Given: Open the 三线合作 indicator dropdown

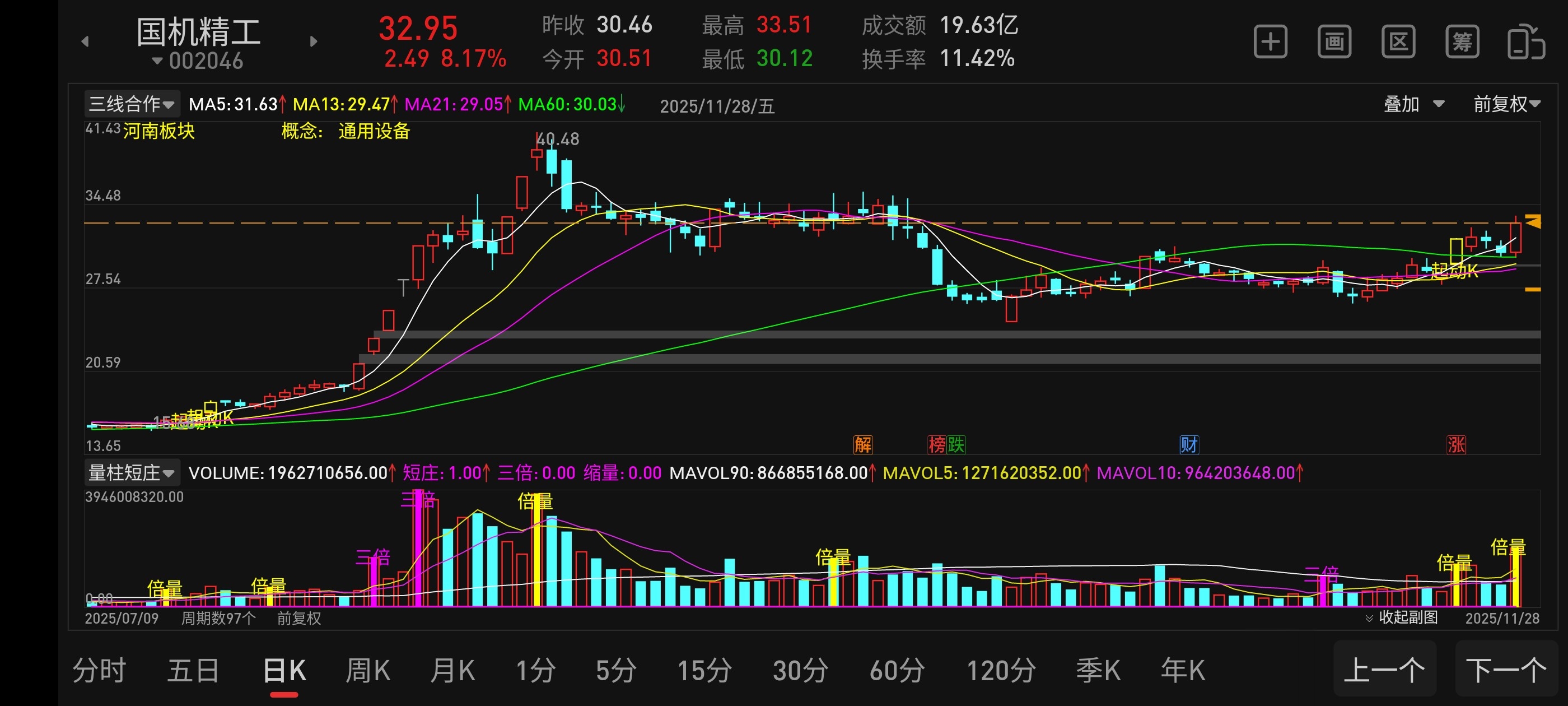Looking at the screenshot, I should 132,104.
